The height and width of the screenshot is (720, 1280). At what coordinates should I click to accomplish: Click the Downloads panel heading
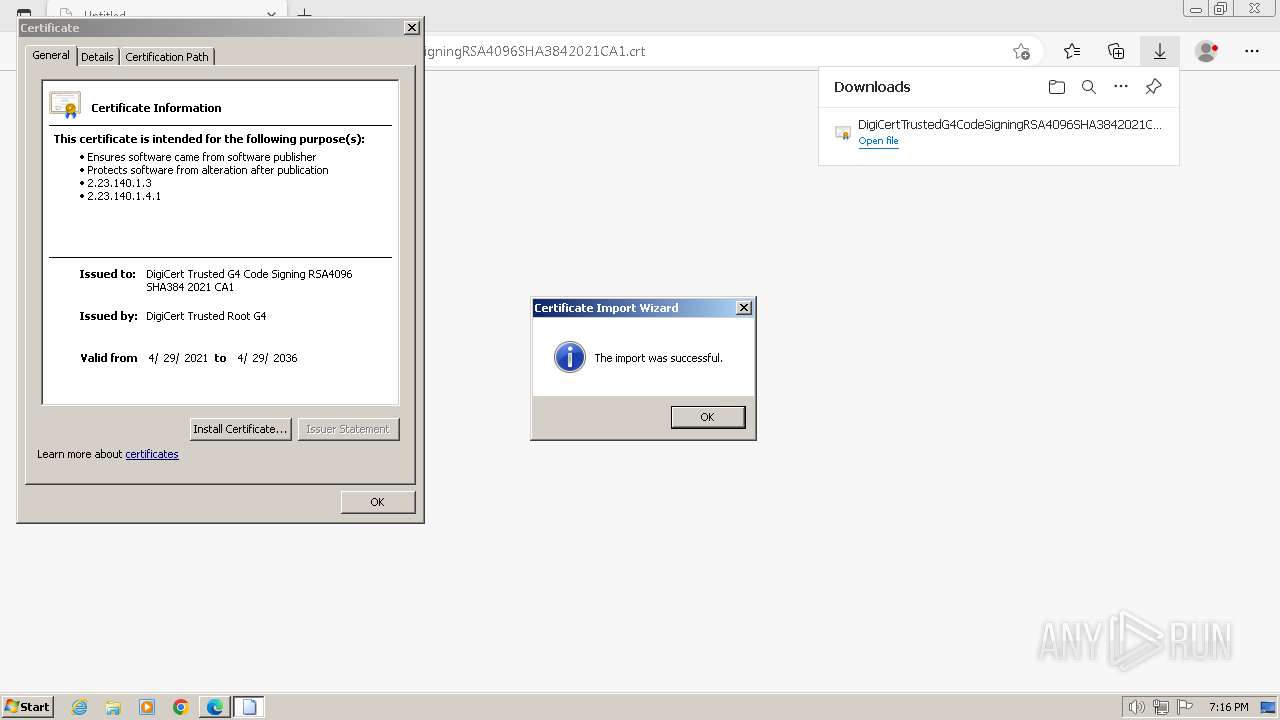(872, 87)
